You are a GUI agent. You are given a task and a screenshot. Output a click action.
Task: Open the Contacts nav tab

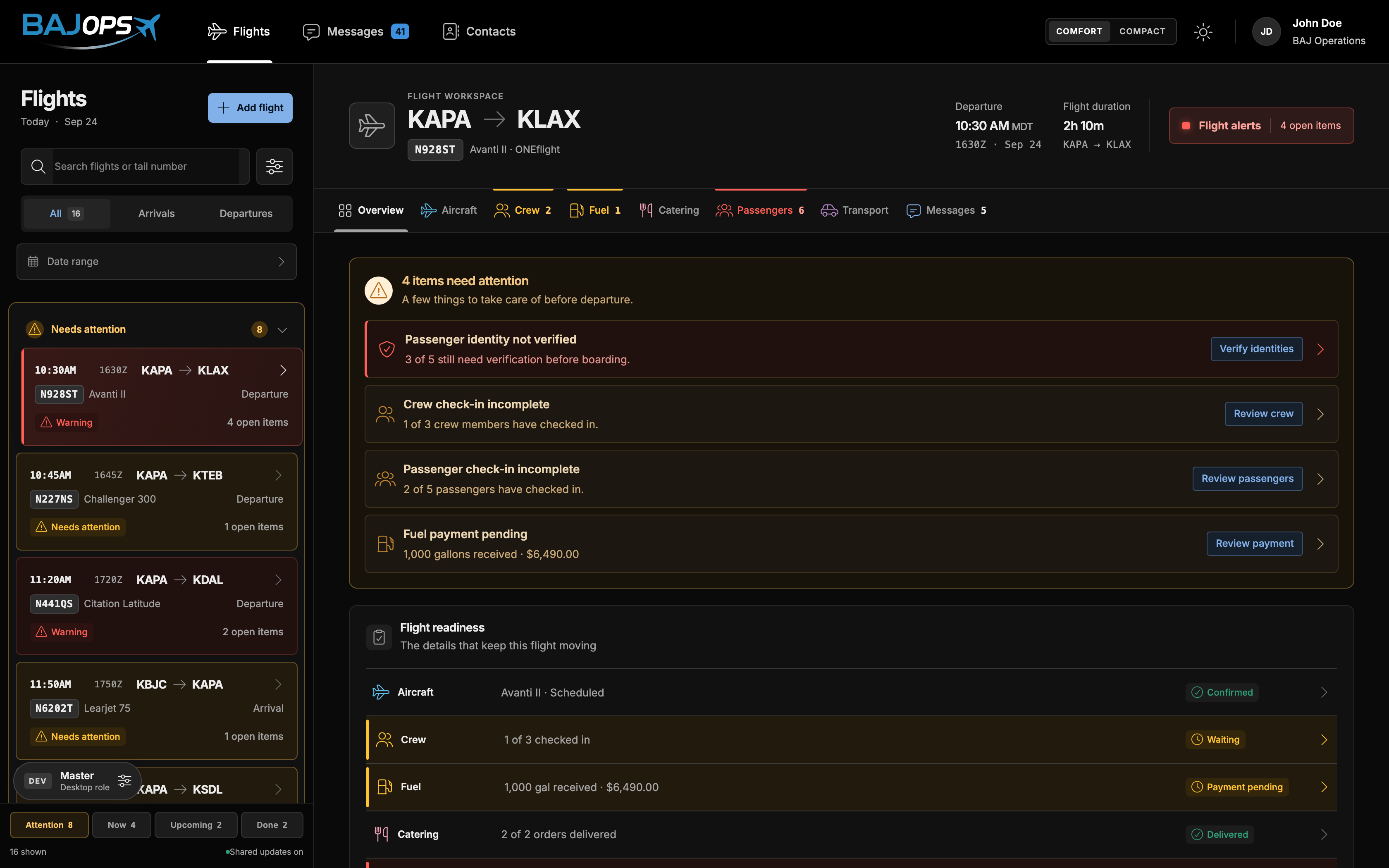(x=479, y=31)
